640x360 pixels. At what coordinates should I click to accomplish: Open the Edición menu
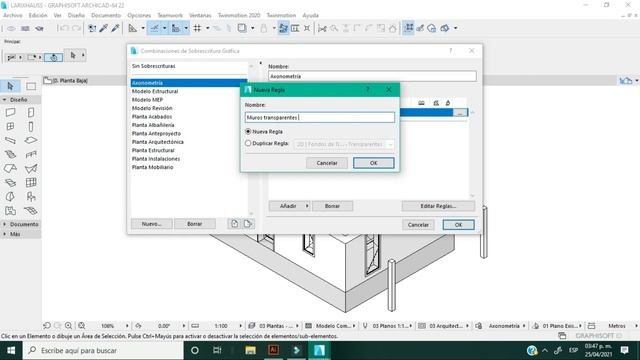(38, 15)
